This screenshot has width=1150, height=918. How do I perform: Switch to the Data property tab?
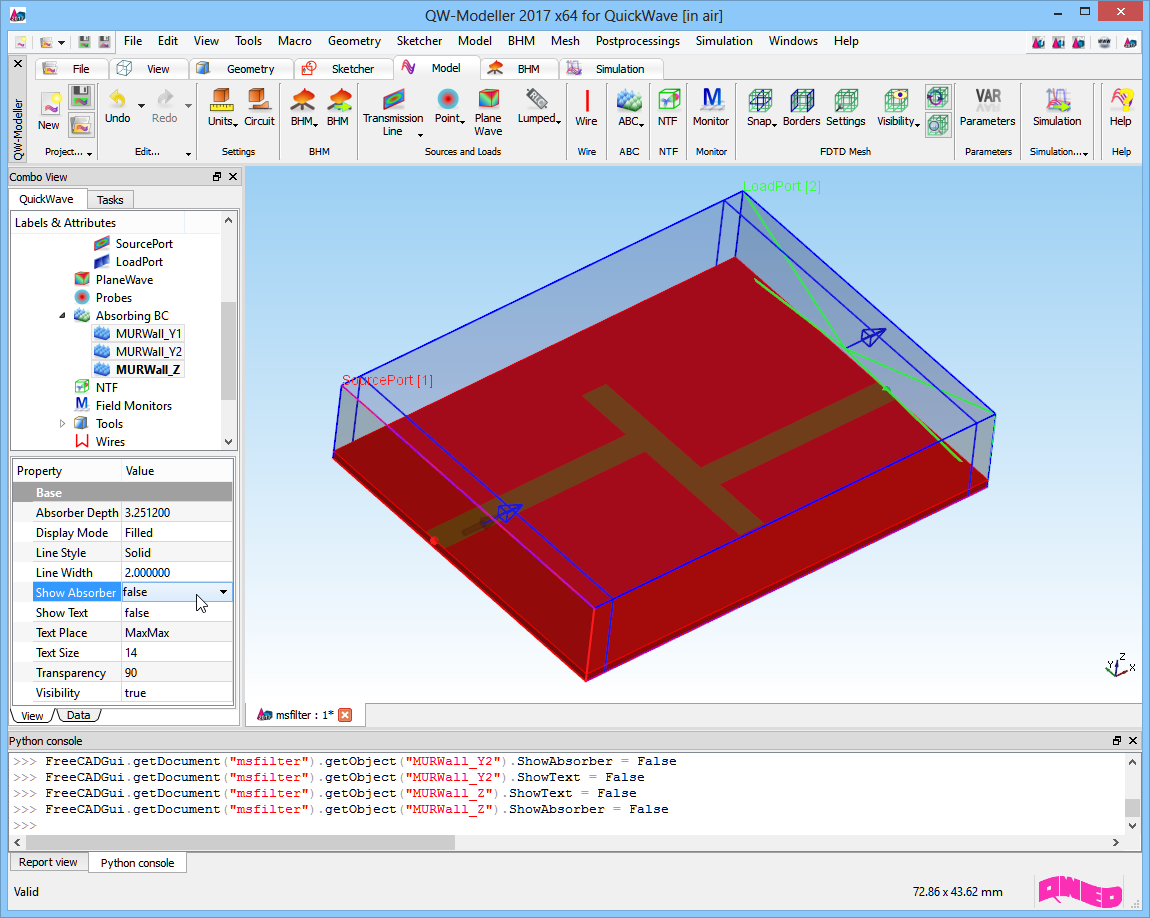pos(78,715)
